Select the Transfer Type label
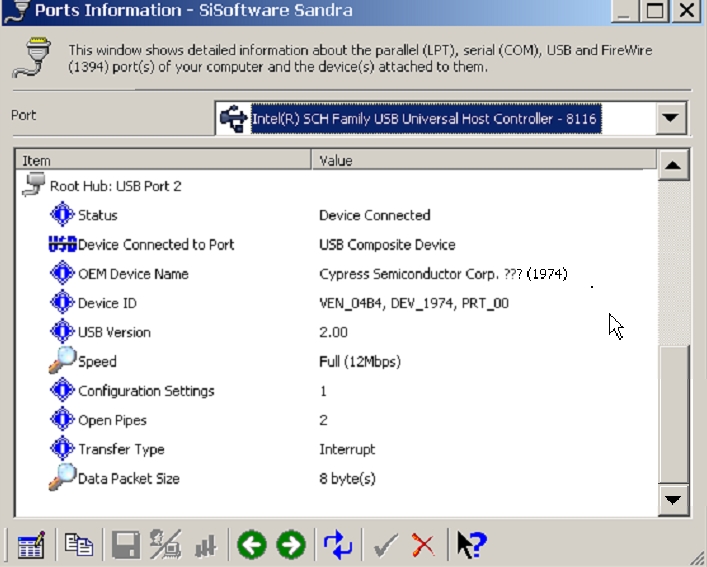Viewport: 707px width, 567px height. (x=121, y=449)
